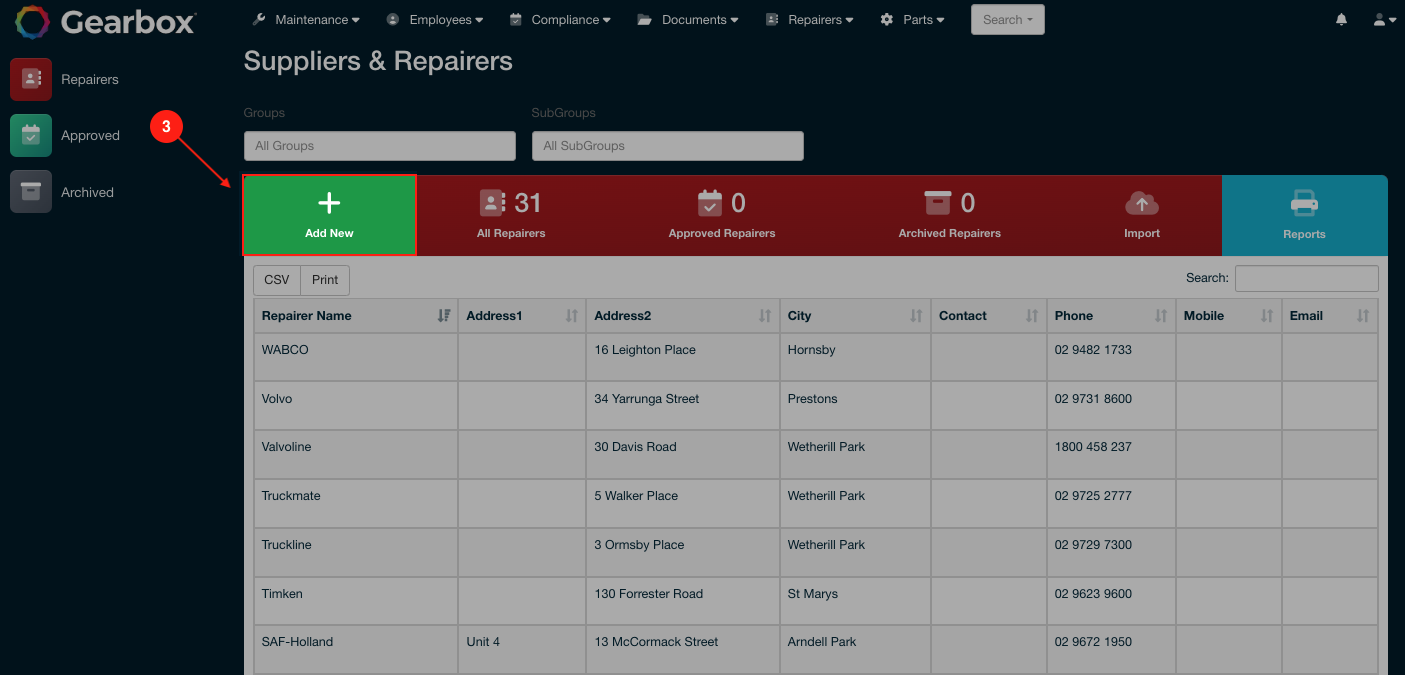
Task: Click phone number 02 9482 1733
Action: 1093,350
